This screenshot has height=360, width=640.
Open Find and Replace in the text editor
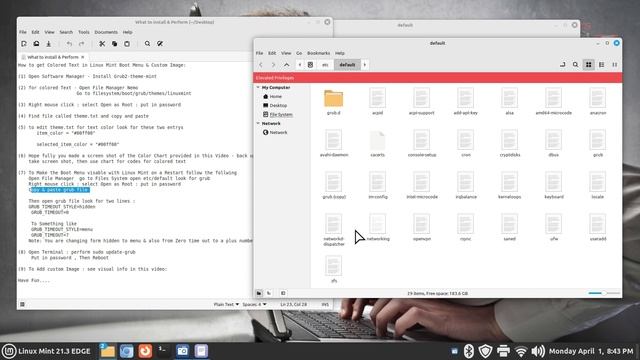(160, 44)
